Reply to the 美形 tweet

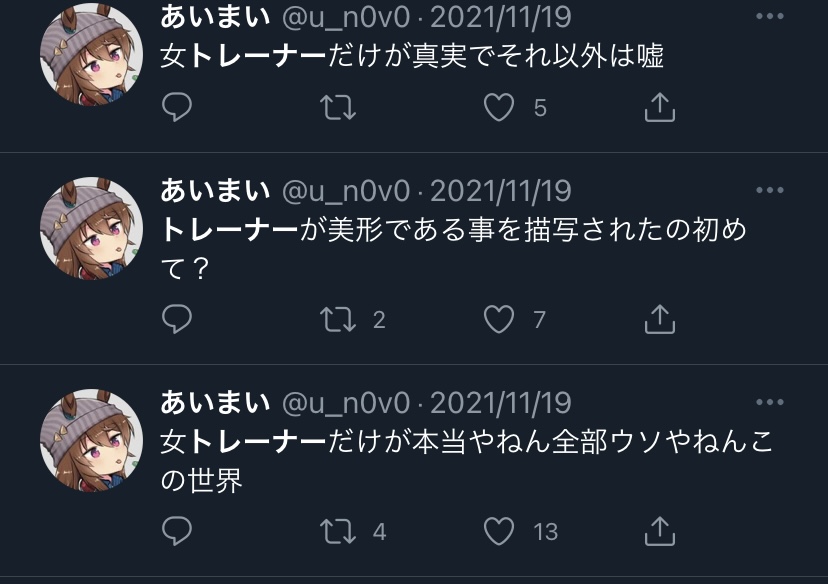(x=176, y=319)
